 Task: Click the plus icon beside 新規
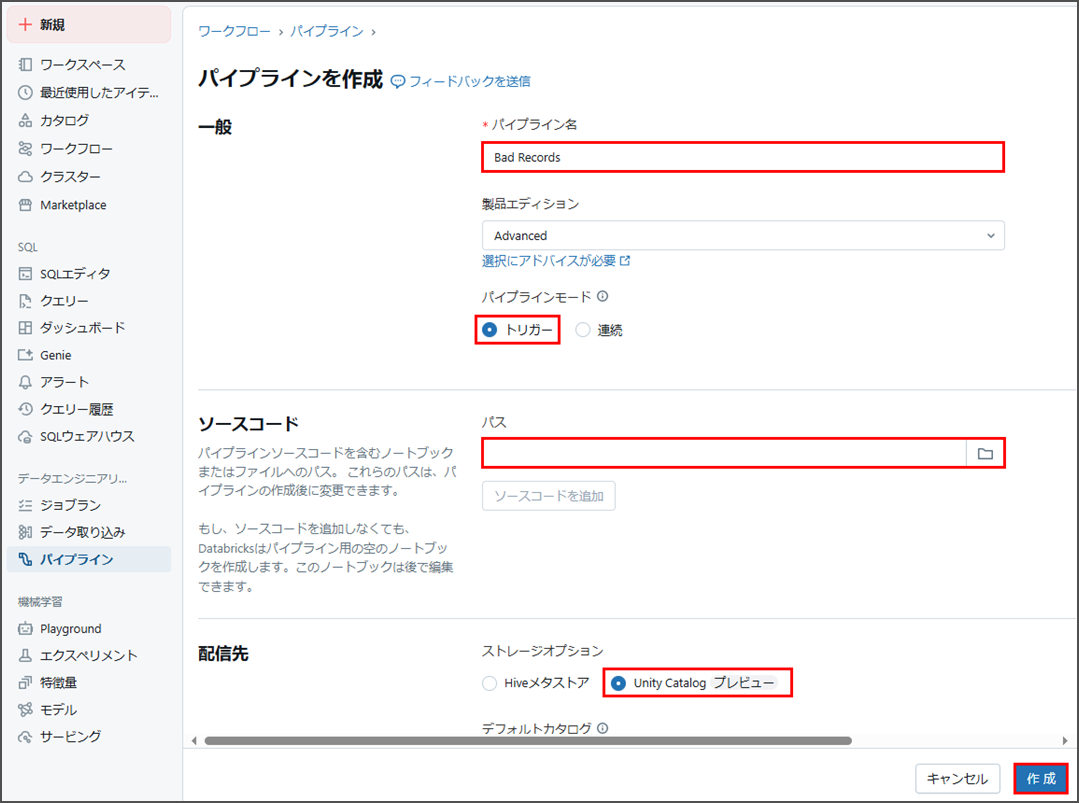pos(25,25)
